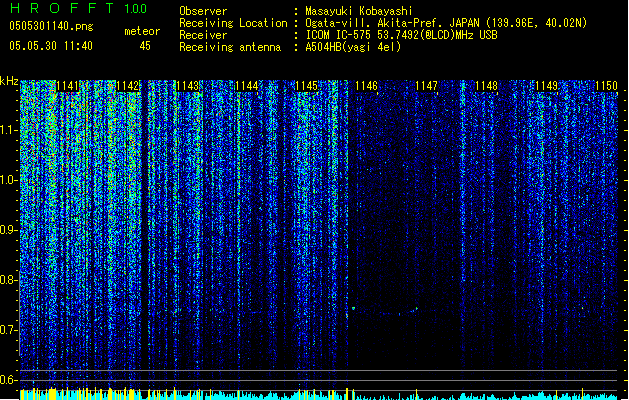The width and height of the screenshot is (629, 400).
Task: Click the Receiving antenna label
Action: click(230, 47)
